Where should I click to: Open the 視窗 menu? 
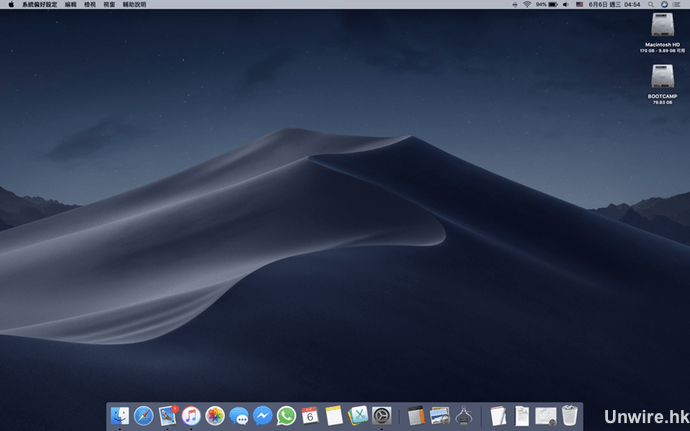pyautogui.click(x=109, y=4)
